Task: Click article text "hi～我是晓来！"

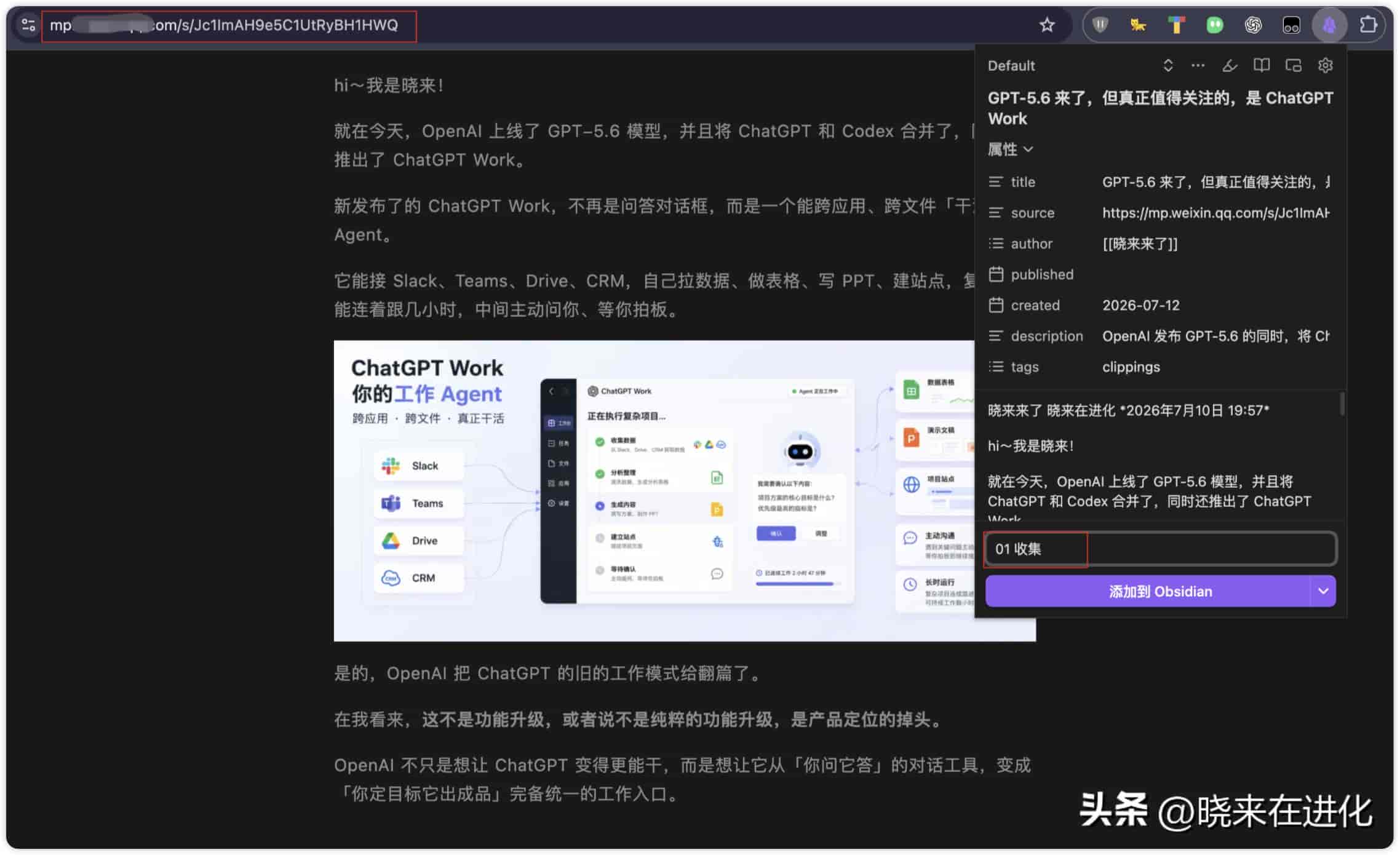Action: point(390,85)
